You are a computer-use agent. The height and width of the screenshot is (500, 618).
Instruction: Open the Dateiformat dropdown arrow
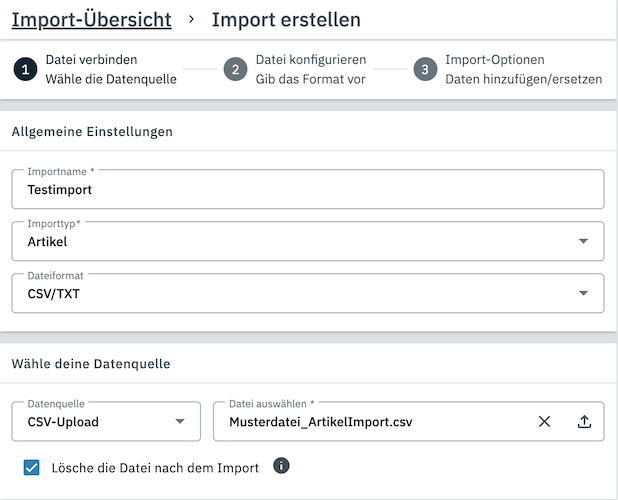coord(583,293)
